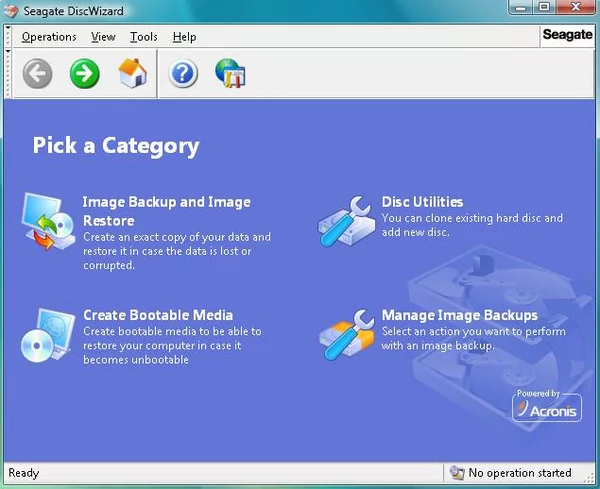This screenshot has height=489, width=600.
Task: Open Image Backup and Image Restore category
Action: coord(167,211)
